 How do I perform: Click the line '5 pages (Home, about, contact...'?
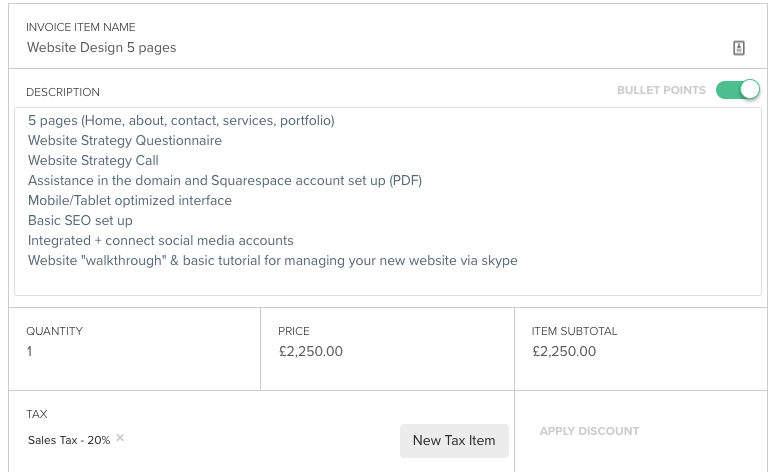[181, 121]
